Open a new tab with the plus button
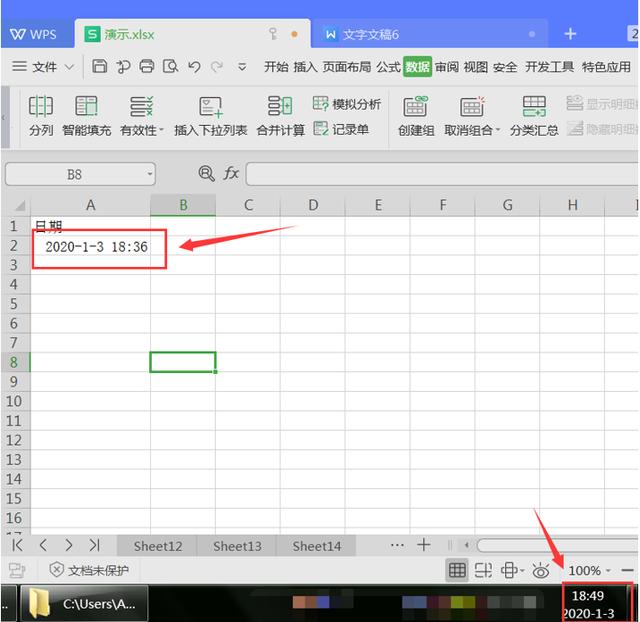This screenshot has height=622, width=640. click(x=570, y=34)
